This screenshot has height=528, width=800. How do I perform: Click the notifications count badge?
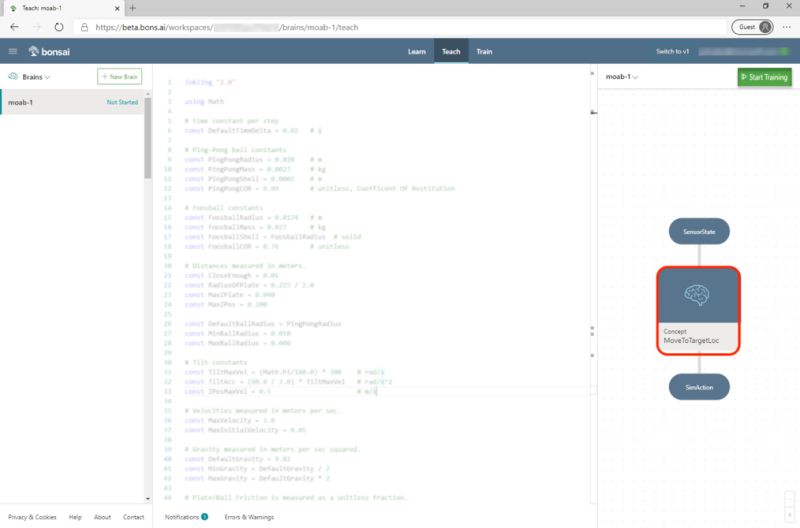pyautogui.click(x=204, y=517)
